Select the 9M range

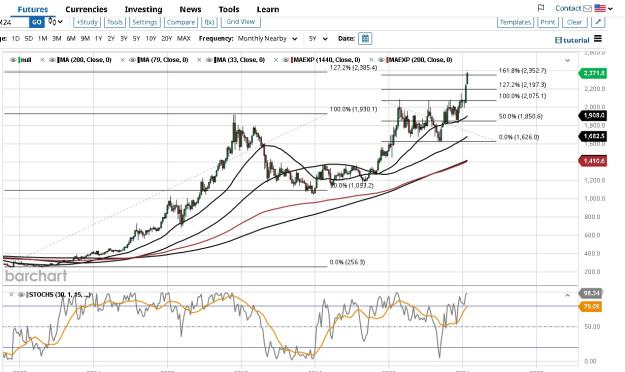pos(85,39)
